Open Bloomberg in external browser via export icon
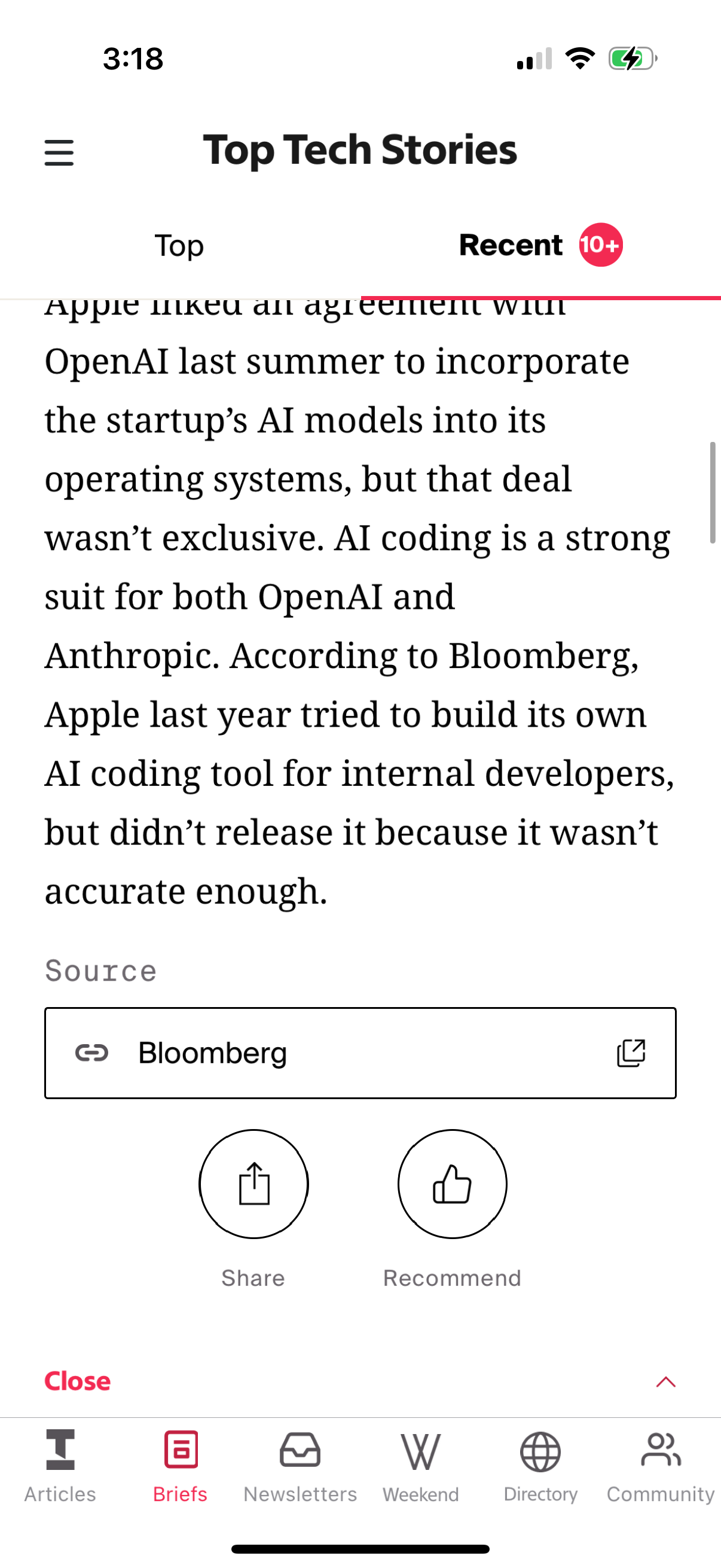 coord(631,1053)
